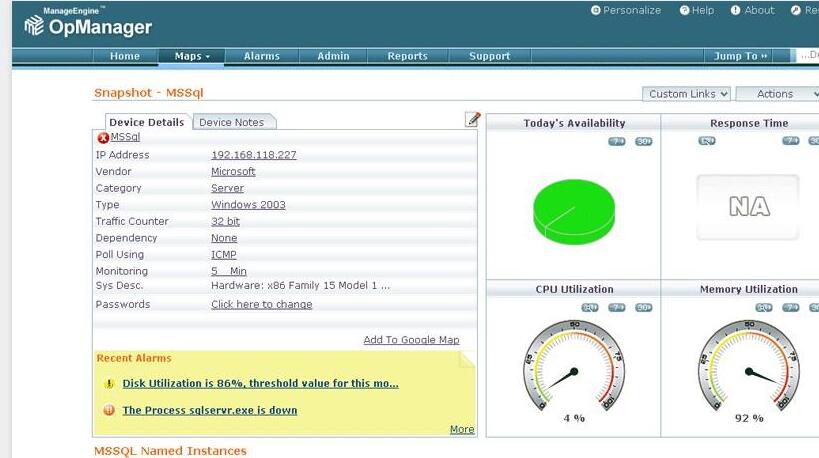Click the Windows 2003 type link
This screenshot has width=819, height=458.
click(248, 205)
